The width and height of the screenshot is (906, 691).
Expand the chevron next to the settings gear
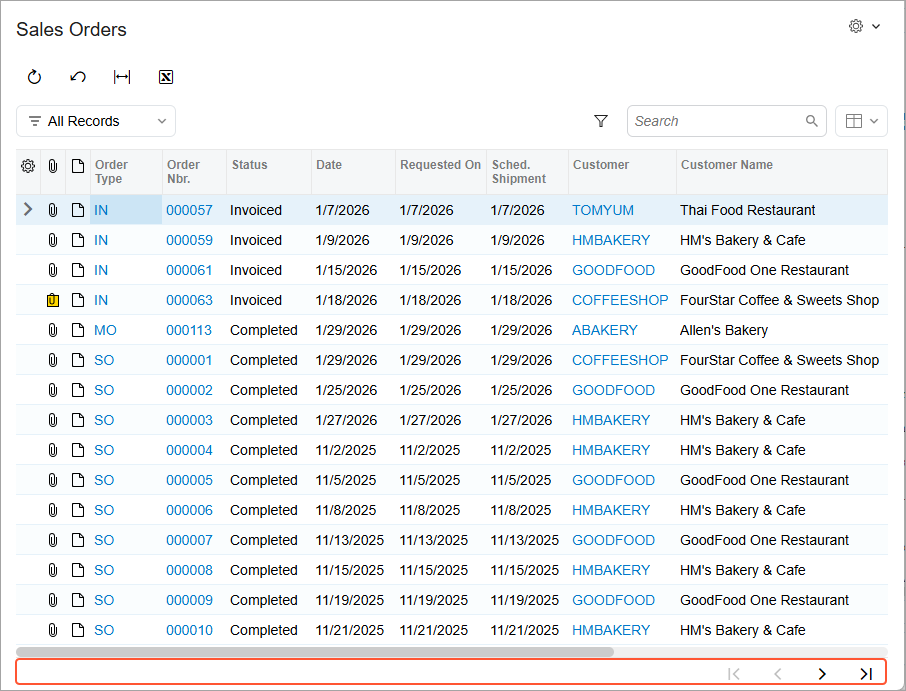876,26
